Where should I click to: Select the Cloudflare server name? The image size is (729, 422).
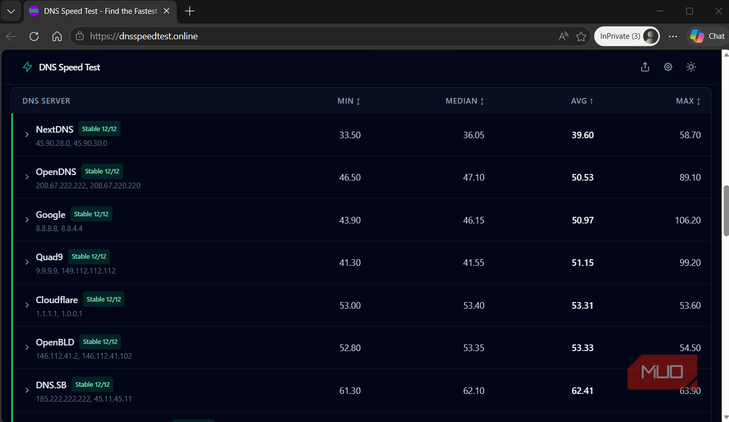(57, 300)
